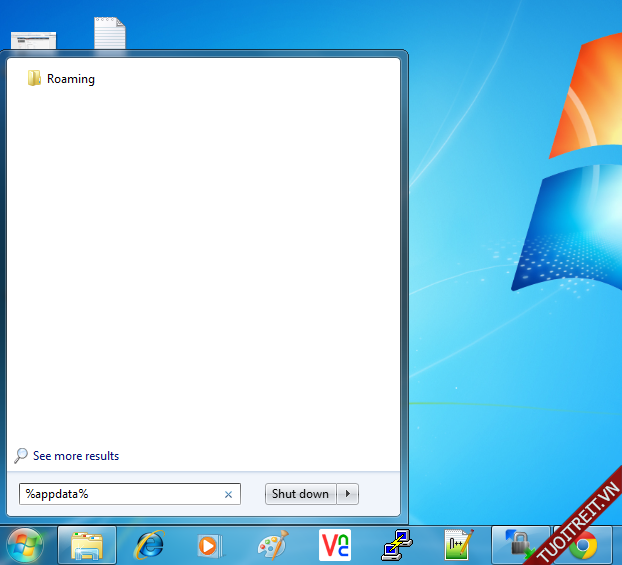Expand the arrow next to Shut down
The image size is (622, 565).
point(347,494)
